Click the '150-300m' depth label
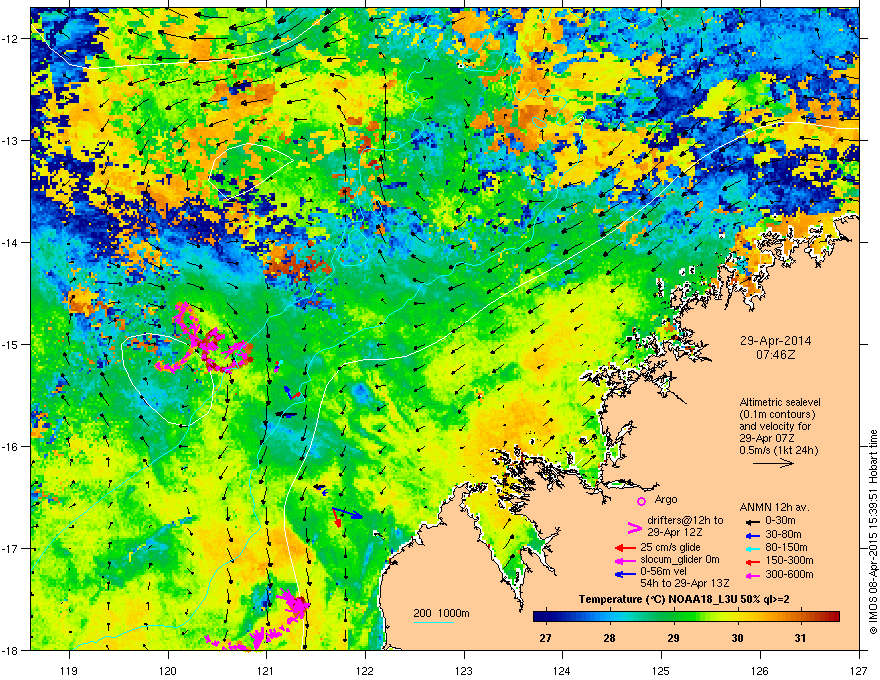This screenshot has height=680, width=880. click(790, 560)
